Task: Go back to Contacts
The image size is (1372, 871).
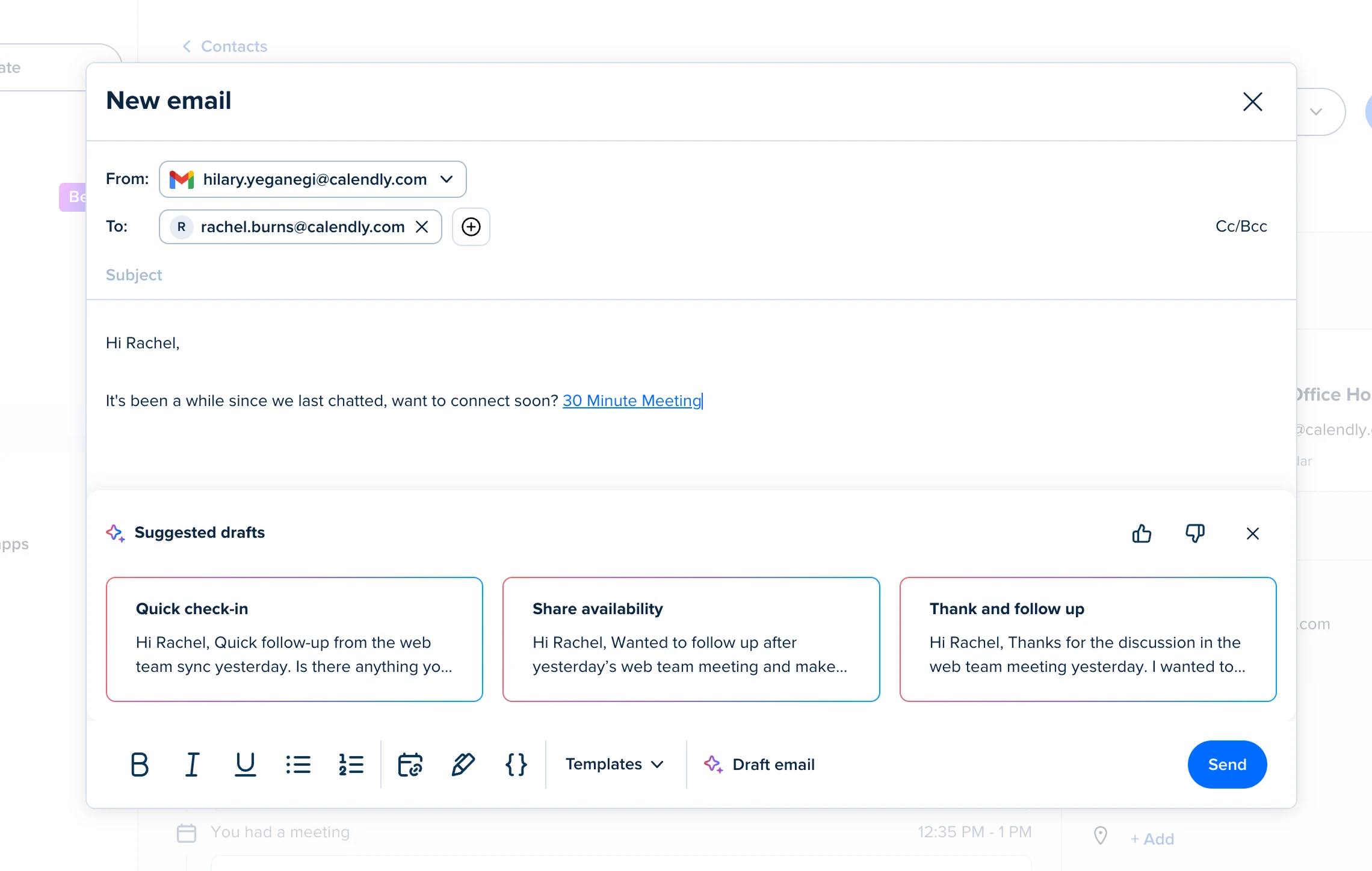Action: click(224, 46)
